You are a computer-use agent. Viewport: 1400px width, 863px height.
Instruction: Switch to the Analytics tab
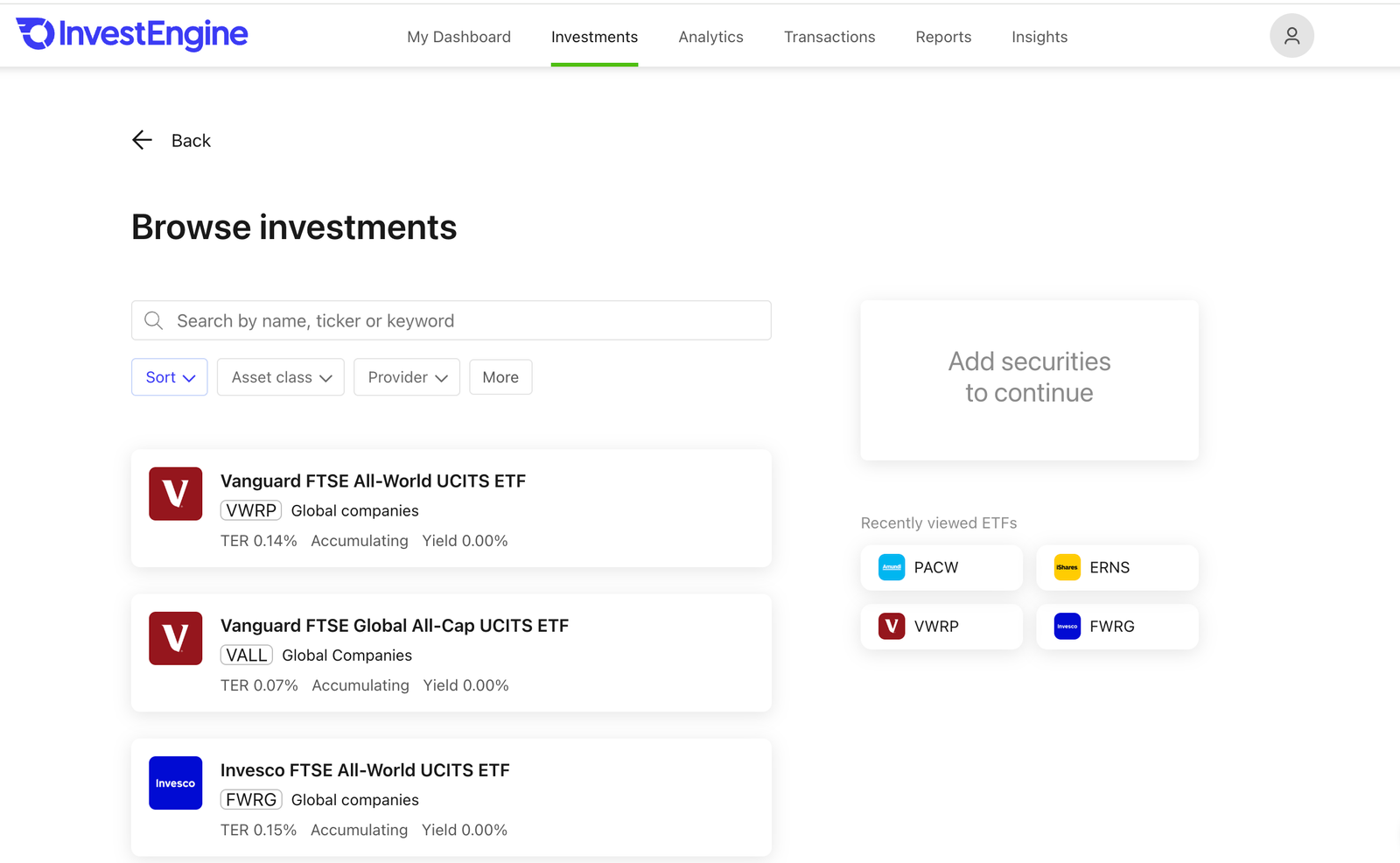pyautogui.click(x=710, y=37)
